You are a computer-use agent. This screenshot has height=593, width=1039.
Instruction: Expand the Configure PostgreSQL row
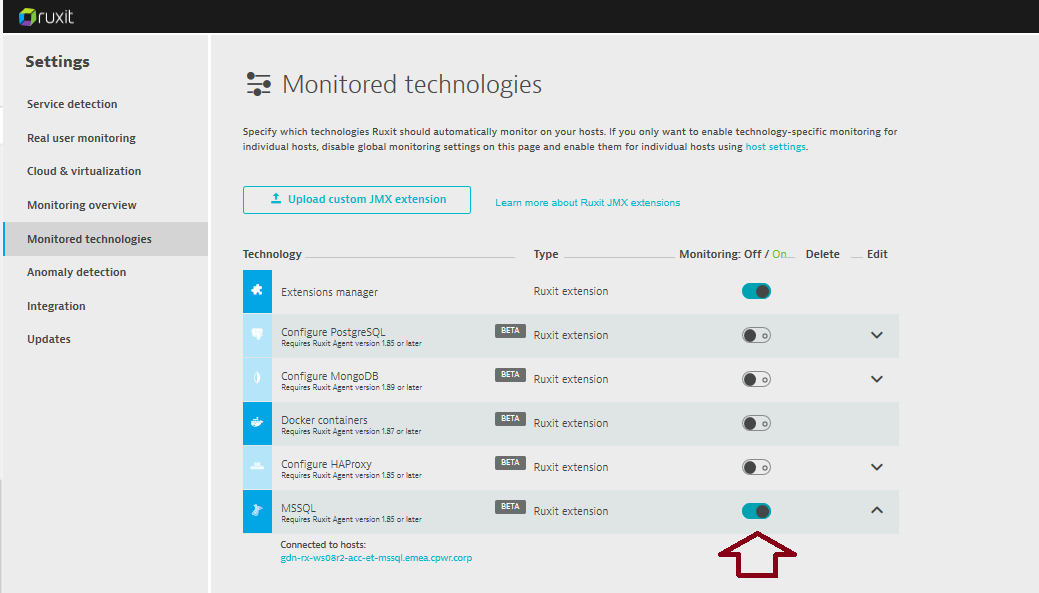tap(877, 335)
